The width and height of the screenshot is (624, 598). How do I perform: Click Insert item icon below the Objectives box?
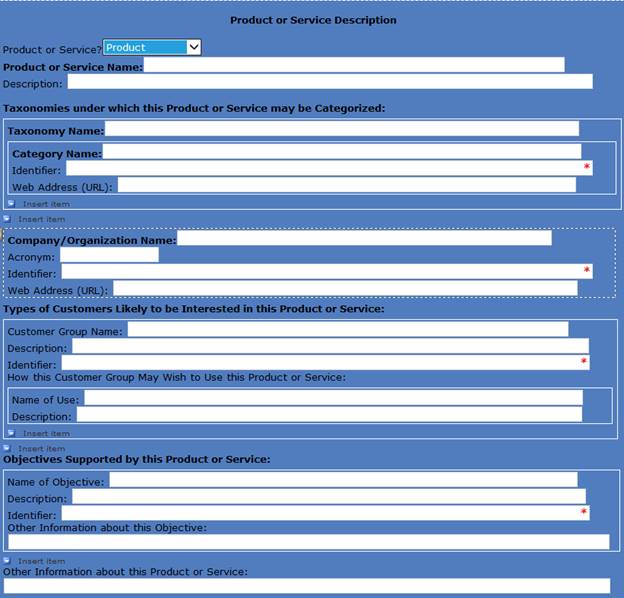click(x=7, y=561)
